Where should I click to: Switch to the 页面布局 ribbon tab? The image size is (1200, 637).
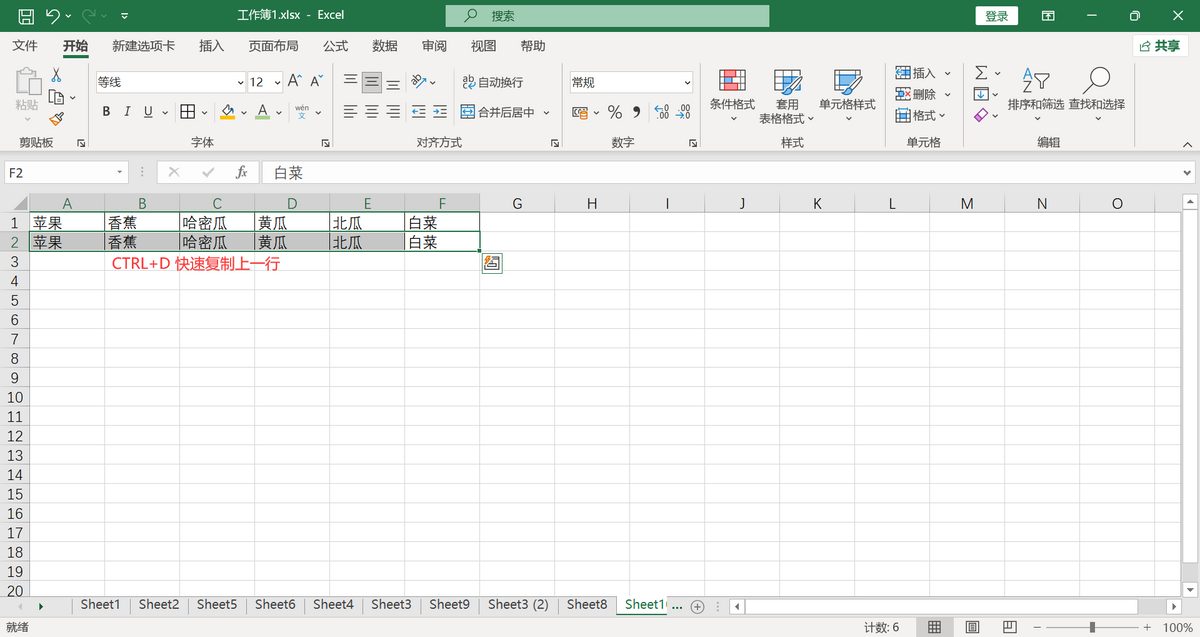273,46
